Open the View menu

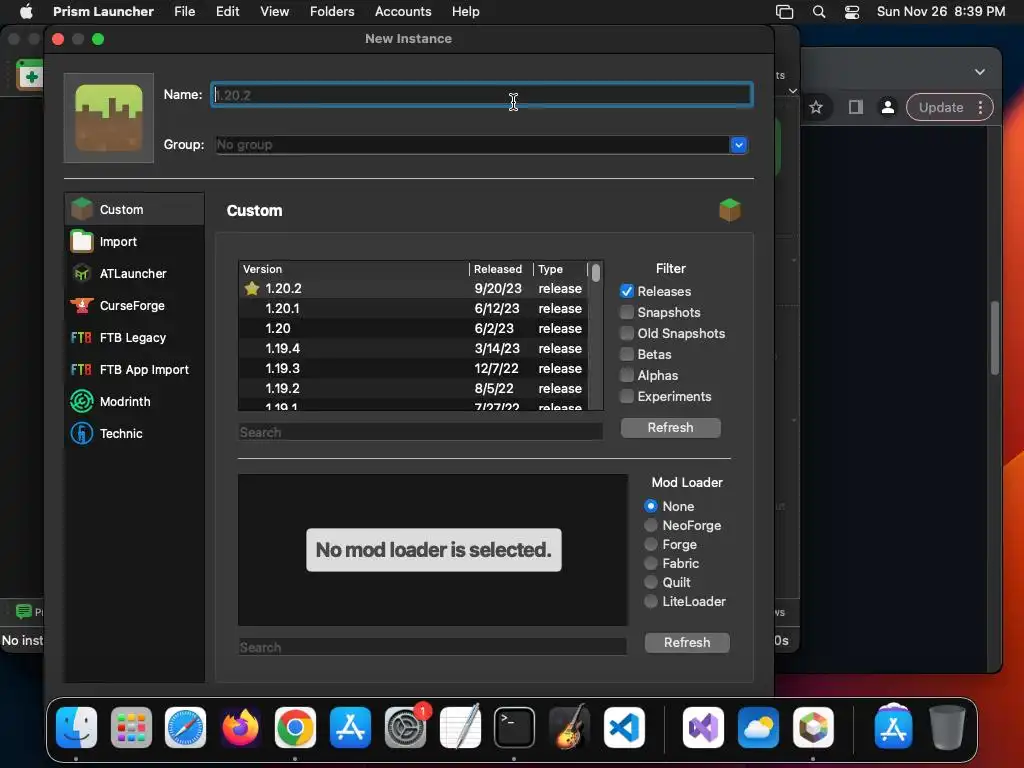(x=274, y=11)
